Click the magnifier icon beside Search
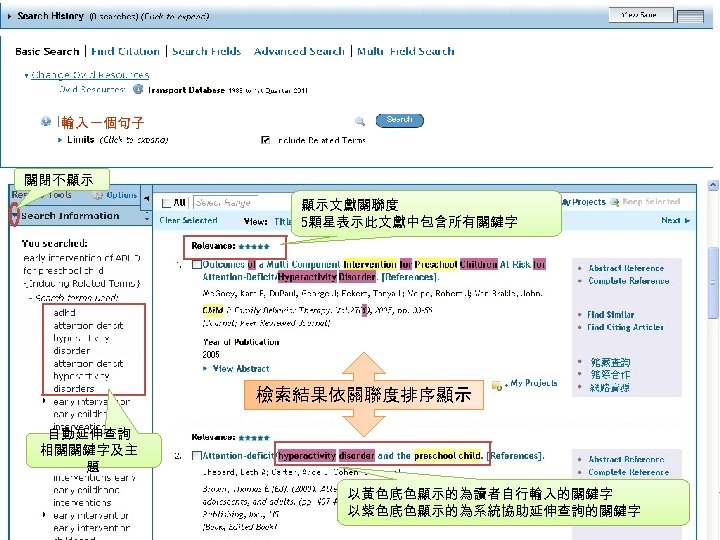 360,121
